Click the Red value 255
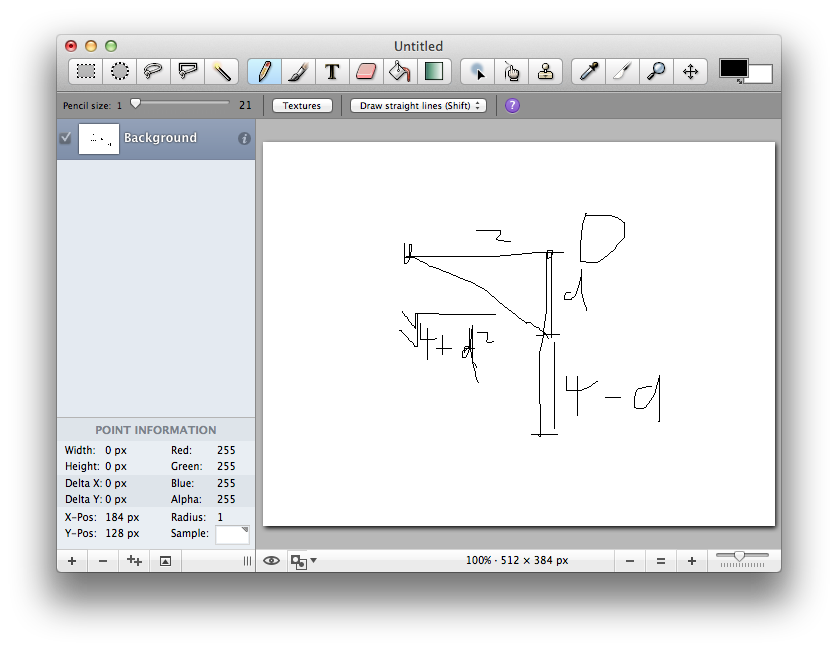Viewport: 838px width, 651px height. [226, 450]
